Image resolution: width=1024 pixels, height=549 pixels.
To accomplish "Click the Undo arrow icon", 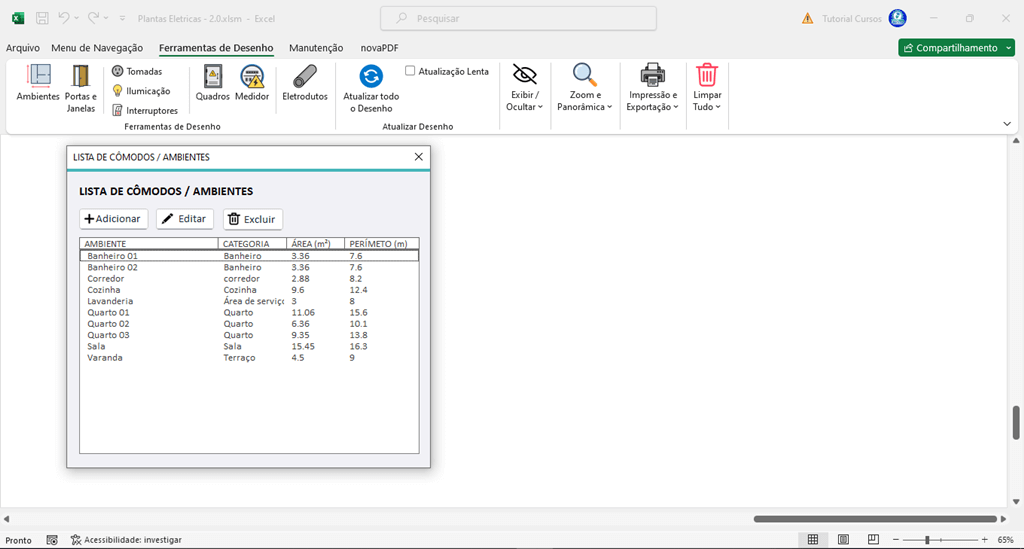I will [x=63, y=18].
